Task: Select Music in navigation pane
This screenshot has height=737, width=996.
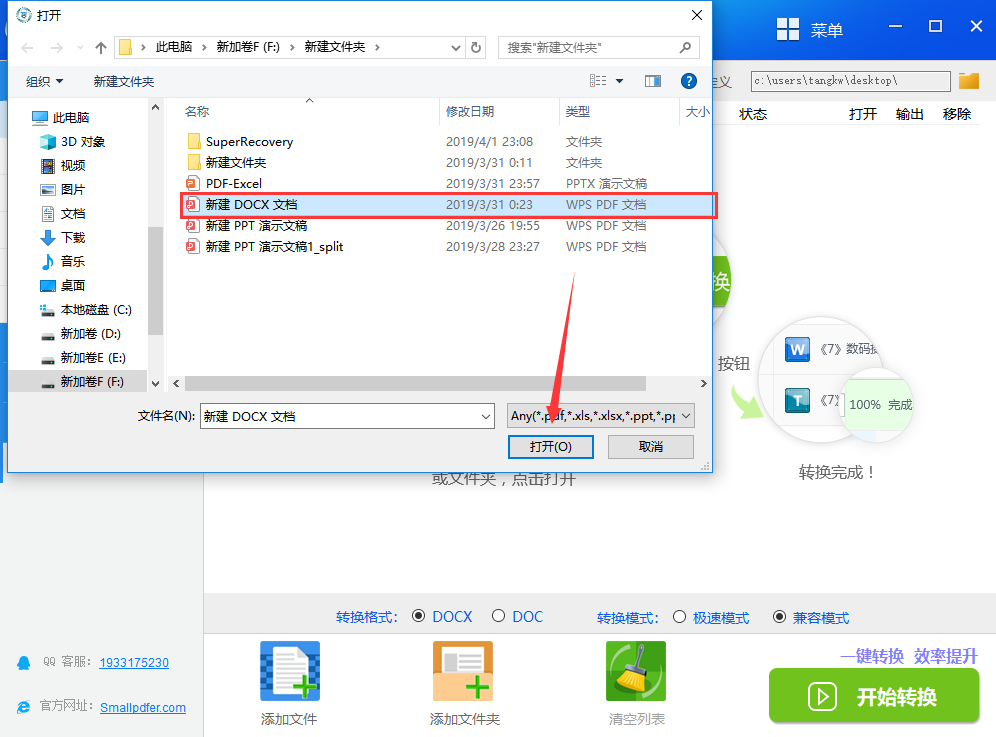Action: coord(73,261)
